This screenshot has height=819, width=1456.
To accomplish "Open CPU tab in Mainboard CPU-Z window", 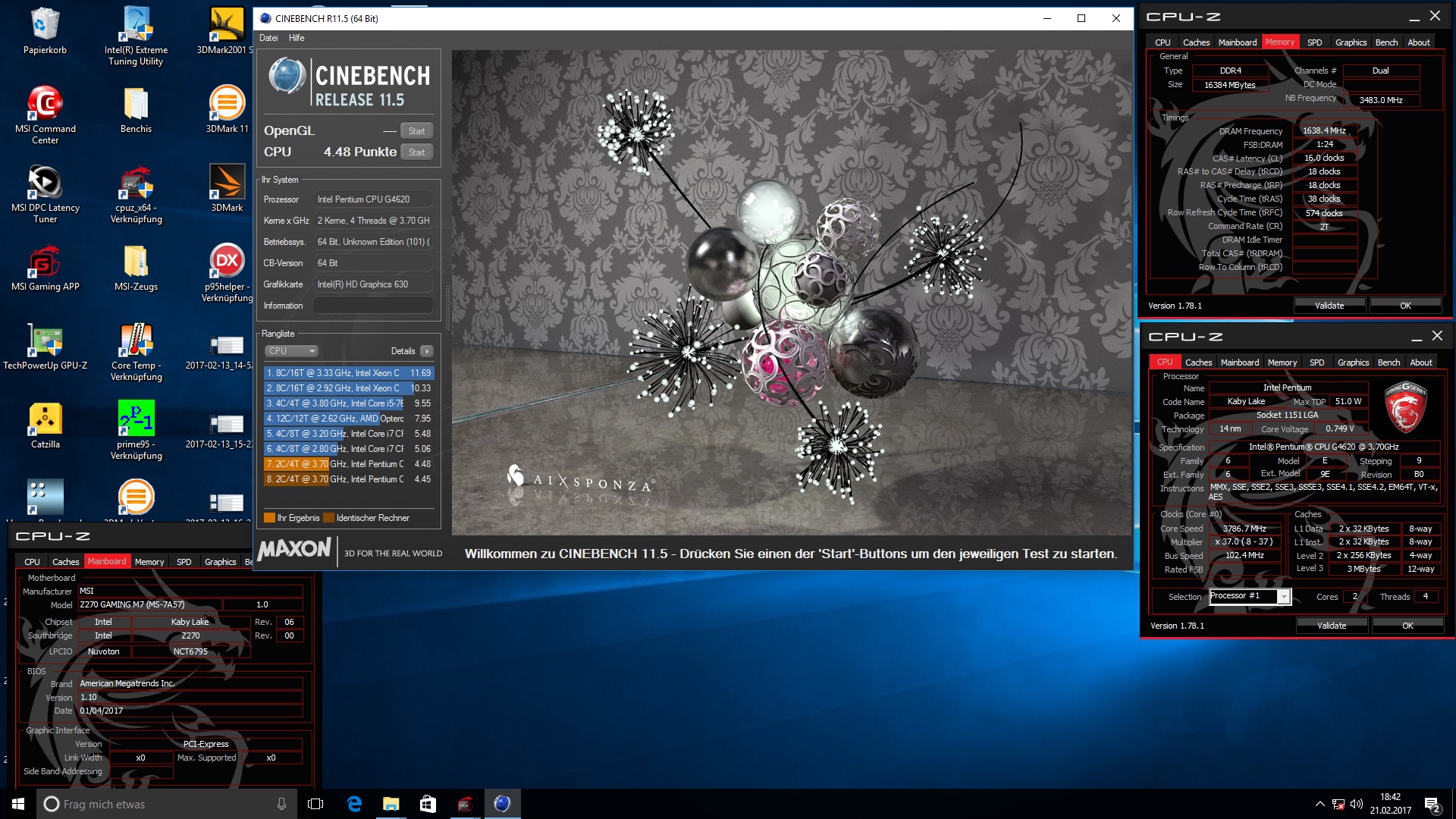I will [x=32, y=562].
